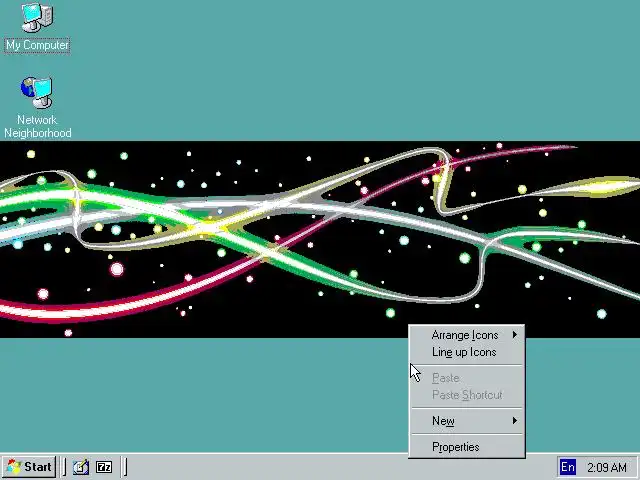
Task: Click the My Computer label text
Action: (x=37, y=45)
